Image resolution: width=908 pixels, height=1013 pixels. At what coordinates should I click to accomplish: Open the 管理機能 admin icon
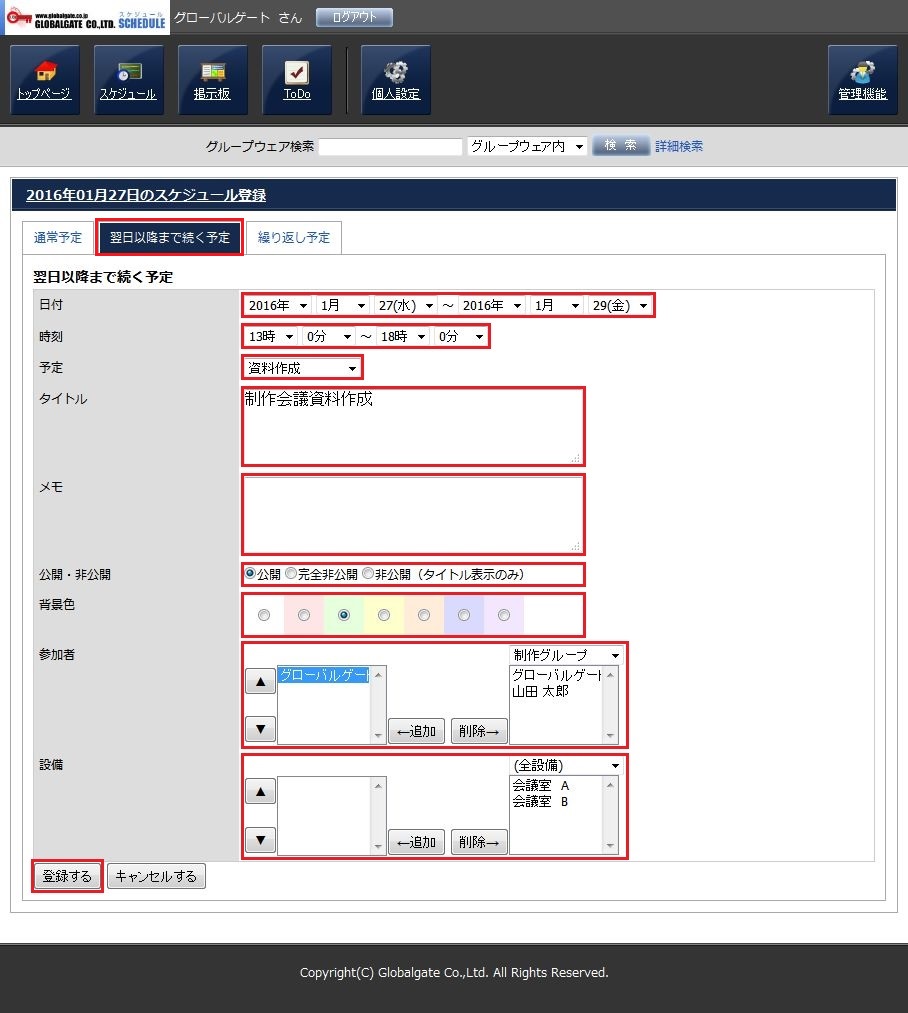click(862, 80)
